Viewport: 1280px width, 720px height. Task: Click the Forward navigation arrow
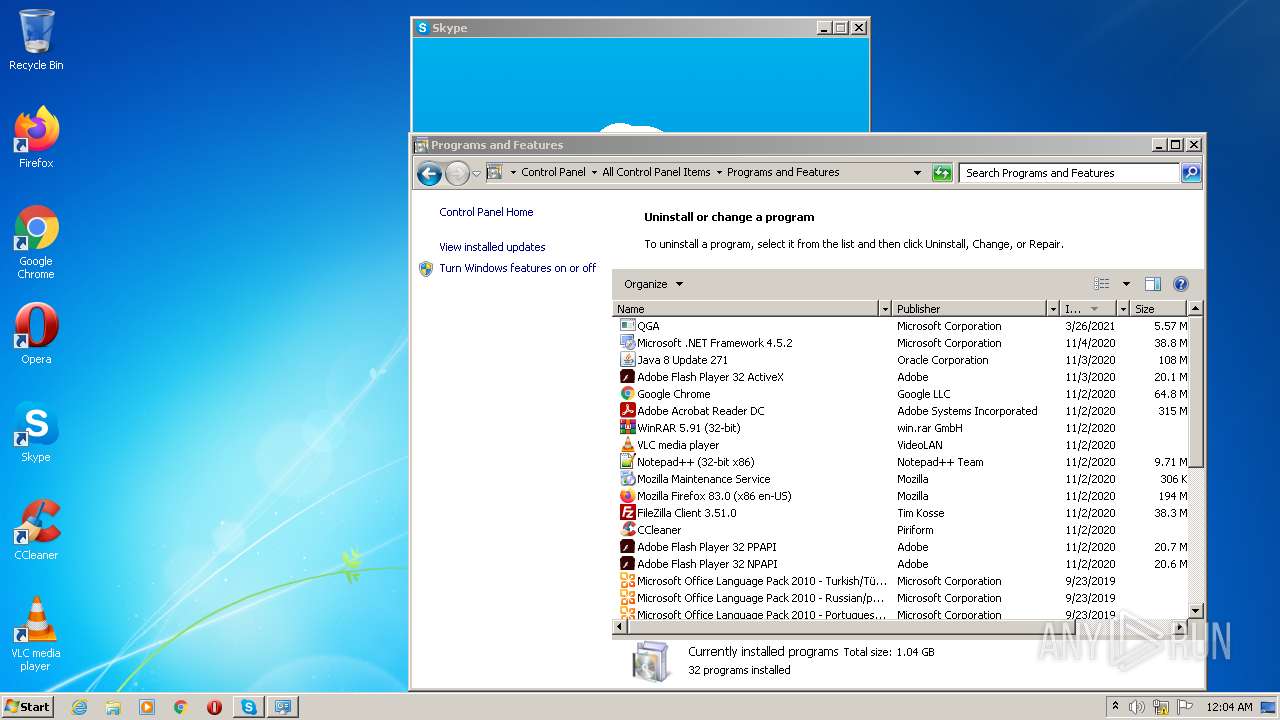[x=457, y=173]
